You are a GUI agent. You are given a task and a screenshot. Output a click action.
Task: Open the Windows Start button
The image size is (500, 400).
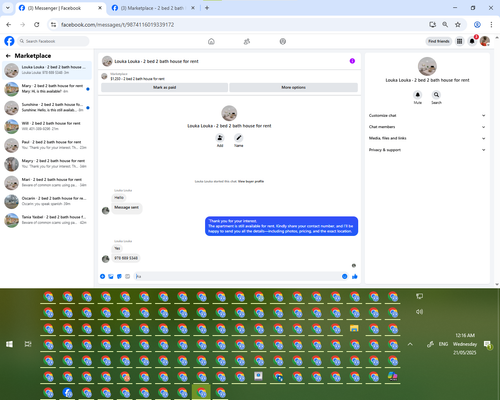[x=9, y=344]
